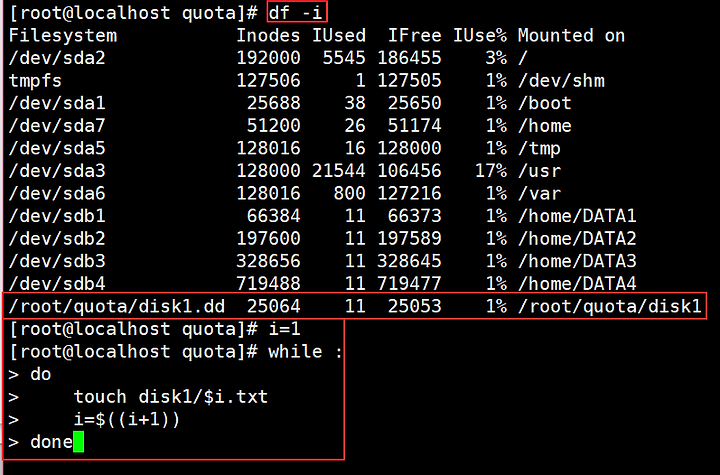
Task: Select the /dev/sda5 filesystem entry
Action: point(57,148)
